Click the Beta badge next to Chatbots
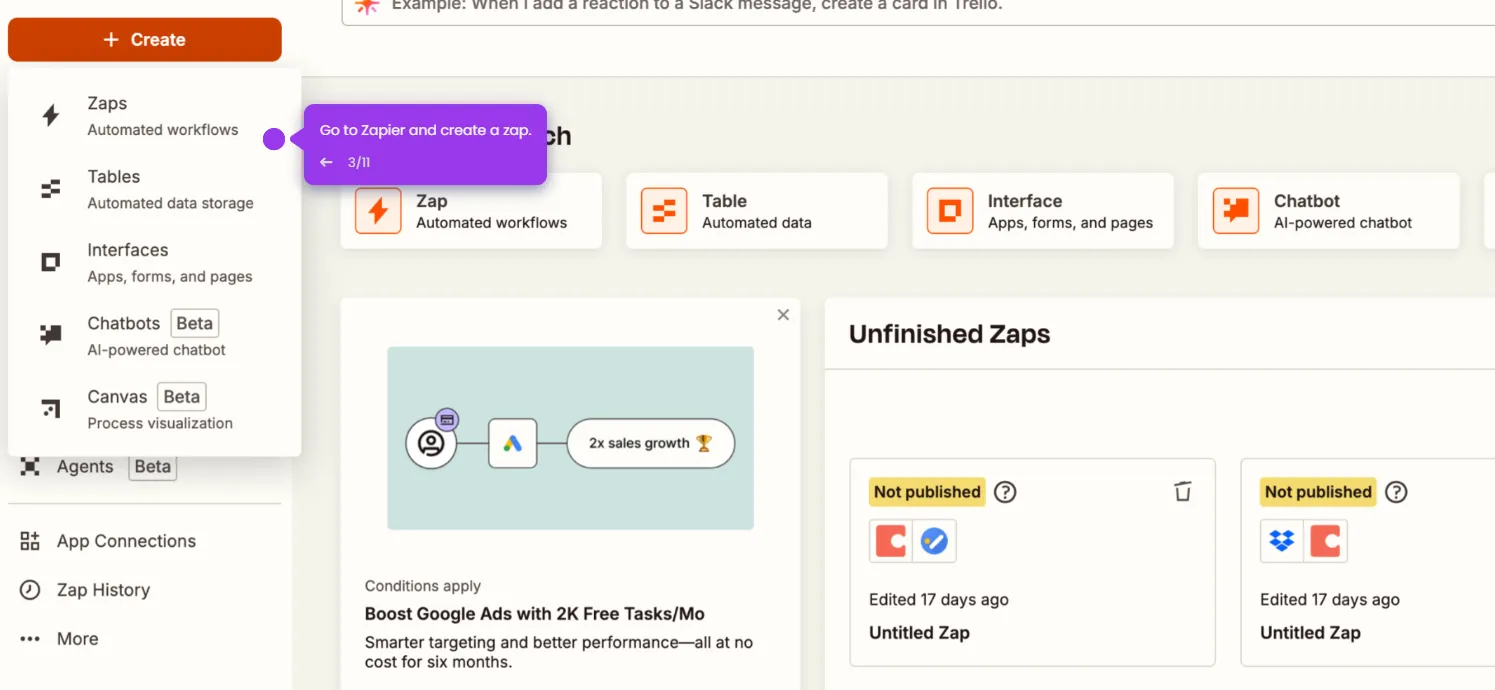Image resolution: width=1495 pixels, height=690 pixels. (194, 323)
